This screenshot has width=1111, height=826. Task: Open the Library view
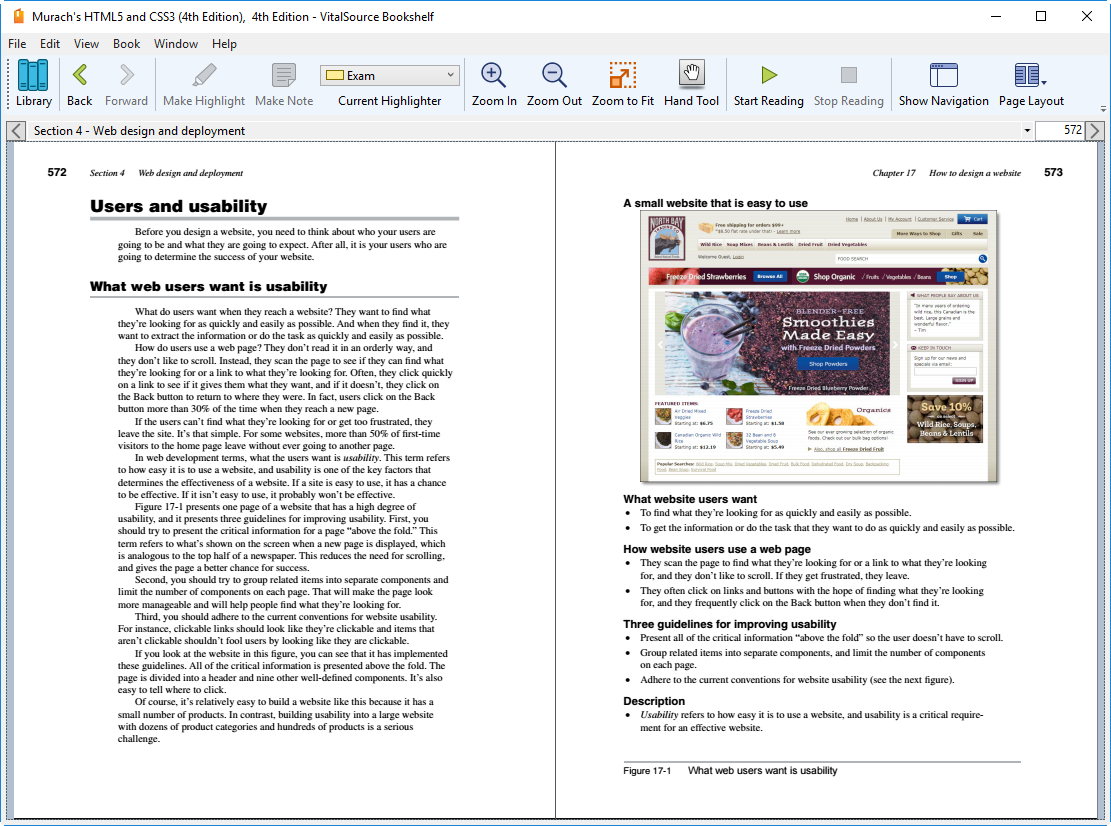click(33, 84)
